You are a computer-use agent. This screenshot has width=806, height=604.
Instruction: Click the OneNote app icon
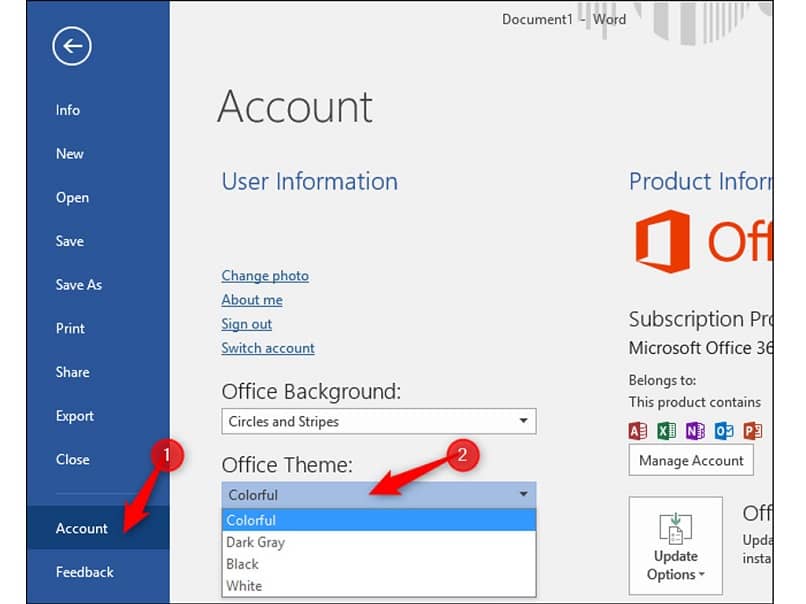[695, 431]
